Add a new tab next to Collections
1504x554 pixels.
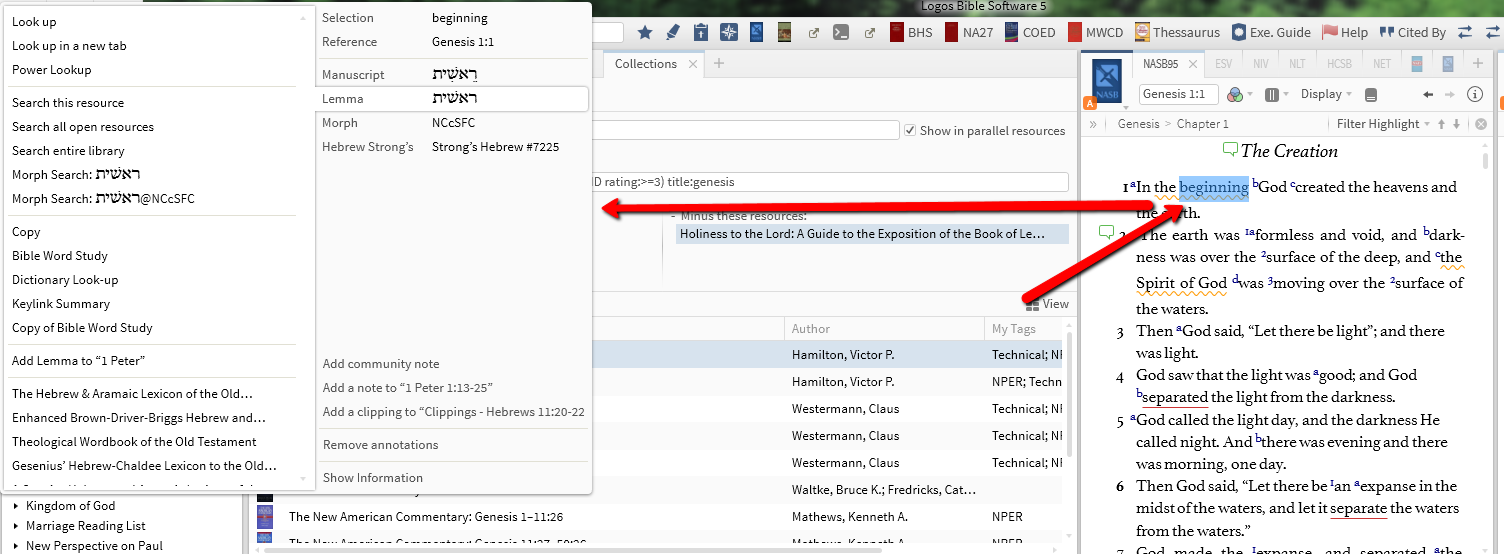[x=718, y=64]
